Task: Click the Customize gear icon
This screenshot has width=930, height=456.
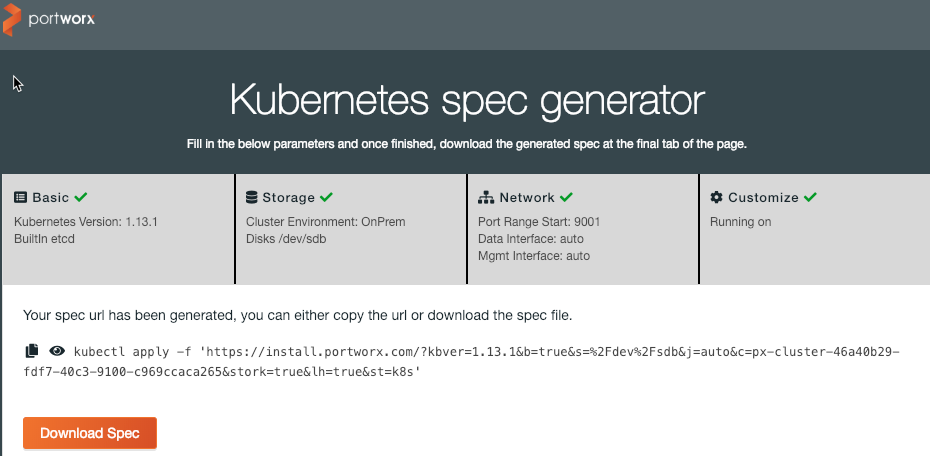Action: [716, 198]
